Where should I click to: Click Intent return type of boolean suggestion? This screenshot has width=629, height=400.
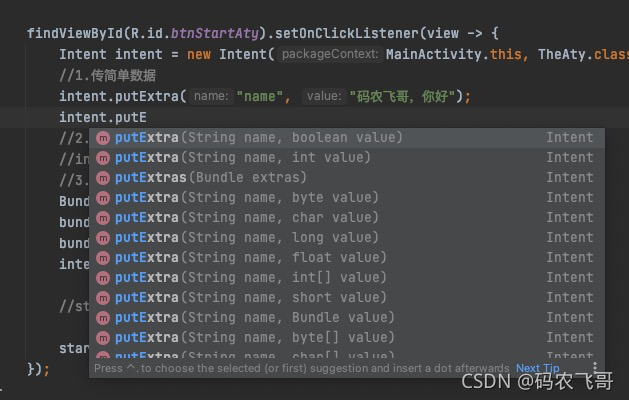570,138
